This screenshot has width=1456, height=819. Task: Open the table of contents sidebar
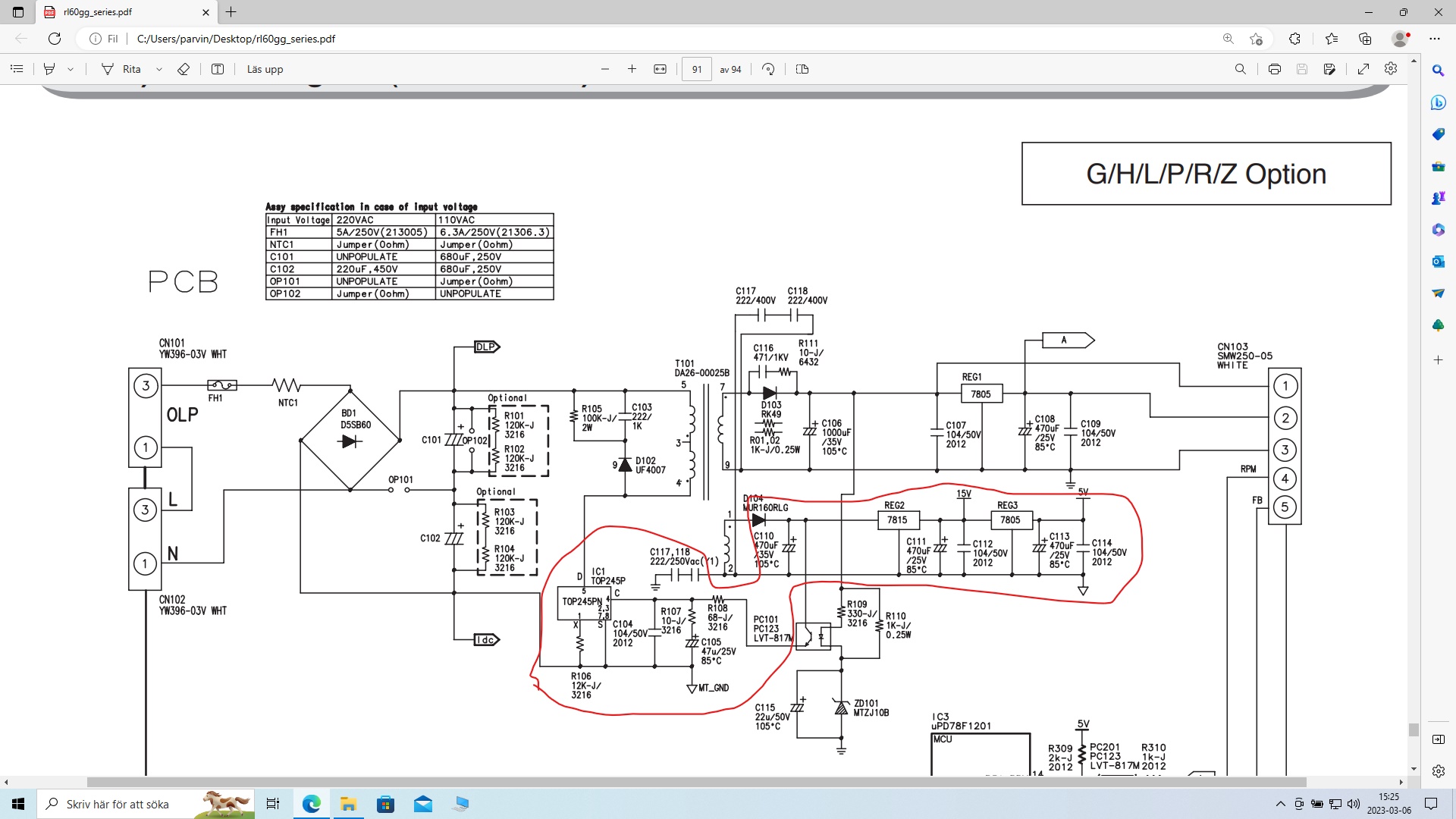[x=17, y=69]
